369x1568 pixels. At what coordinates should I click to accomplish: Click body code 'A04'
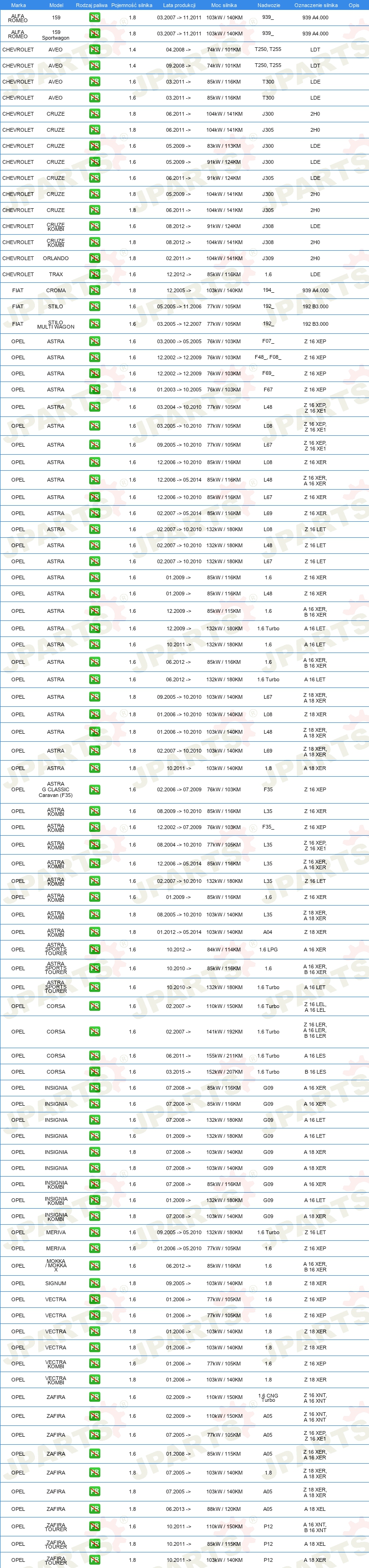click(x=268, y=932)
